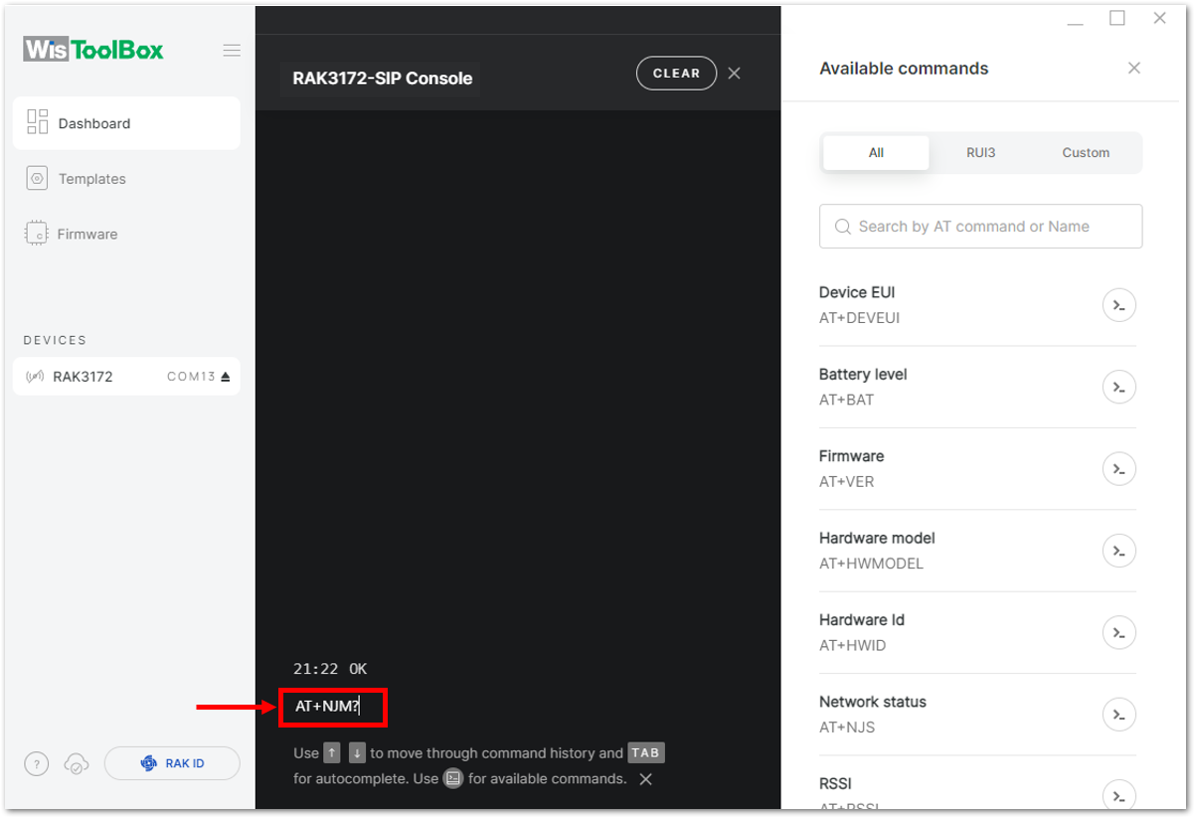1195x818 pixels.
Task: Switch to the RUI3 commands tab
Action: point(981,152)
